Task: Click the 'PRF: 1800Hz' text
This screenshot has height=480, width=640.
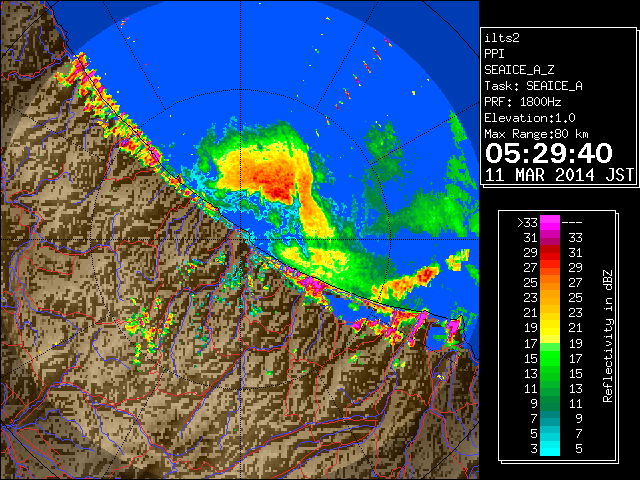Action: (x=523, y=102)
